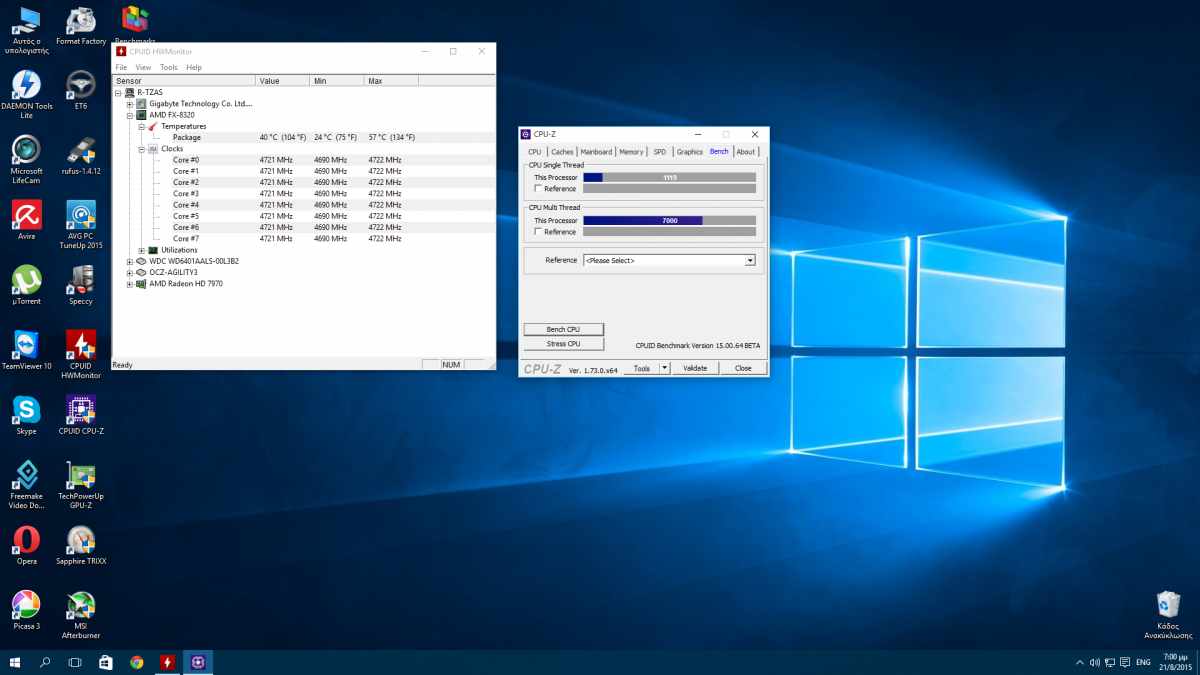The height and width of the screenshot is (675, 1200).
Task: Open the File menu in HWMonitor
Action: coord(121,67)
